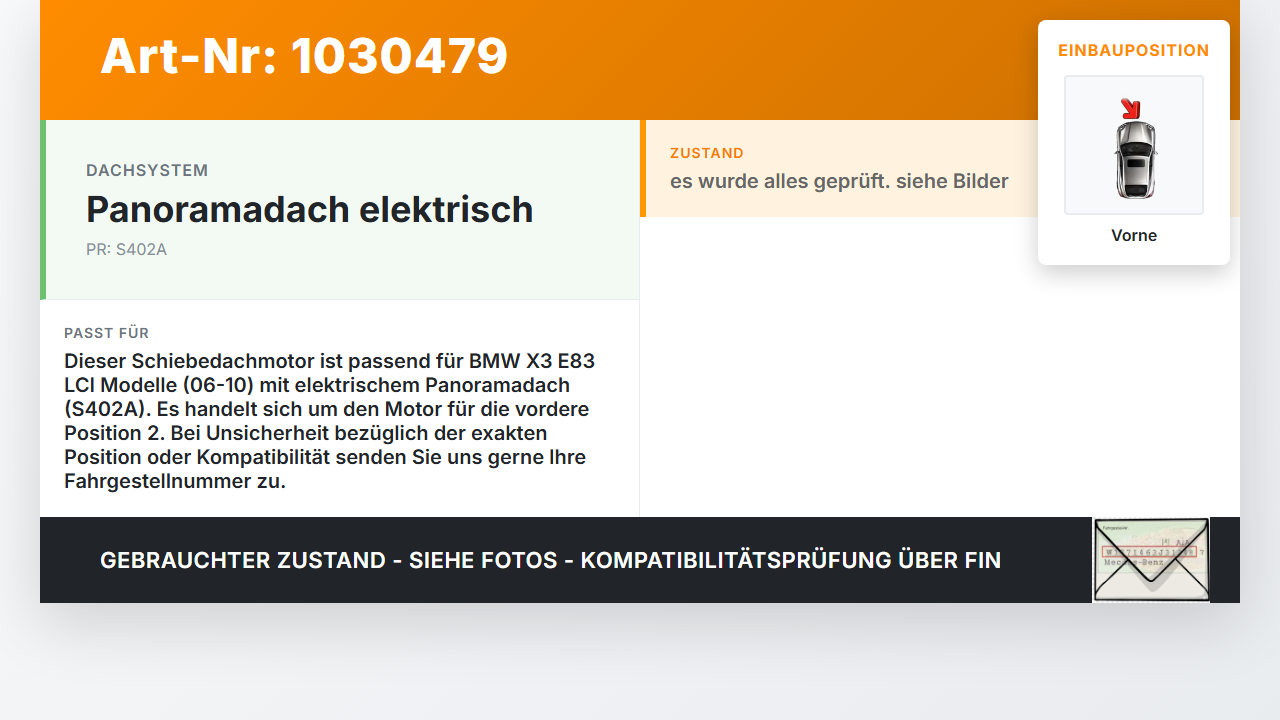Click the vehicle registration envelope thumbnail
Screen dimensions: 1280x720
[x=1151, y=560]
